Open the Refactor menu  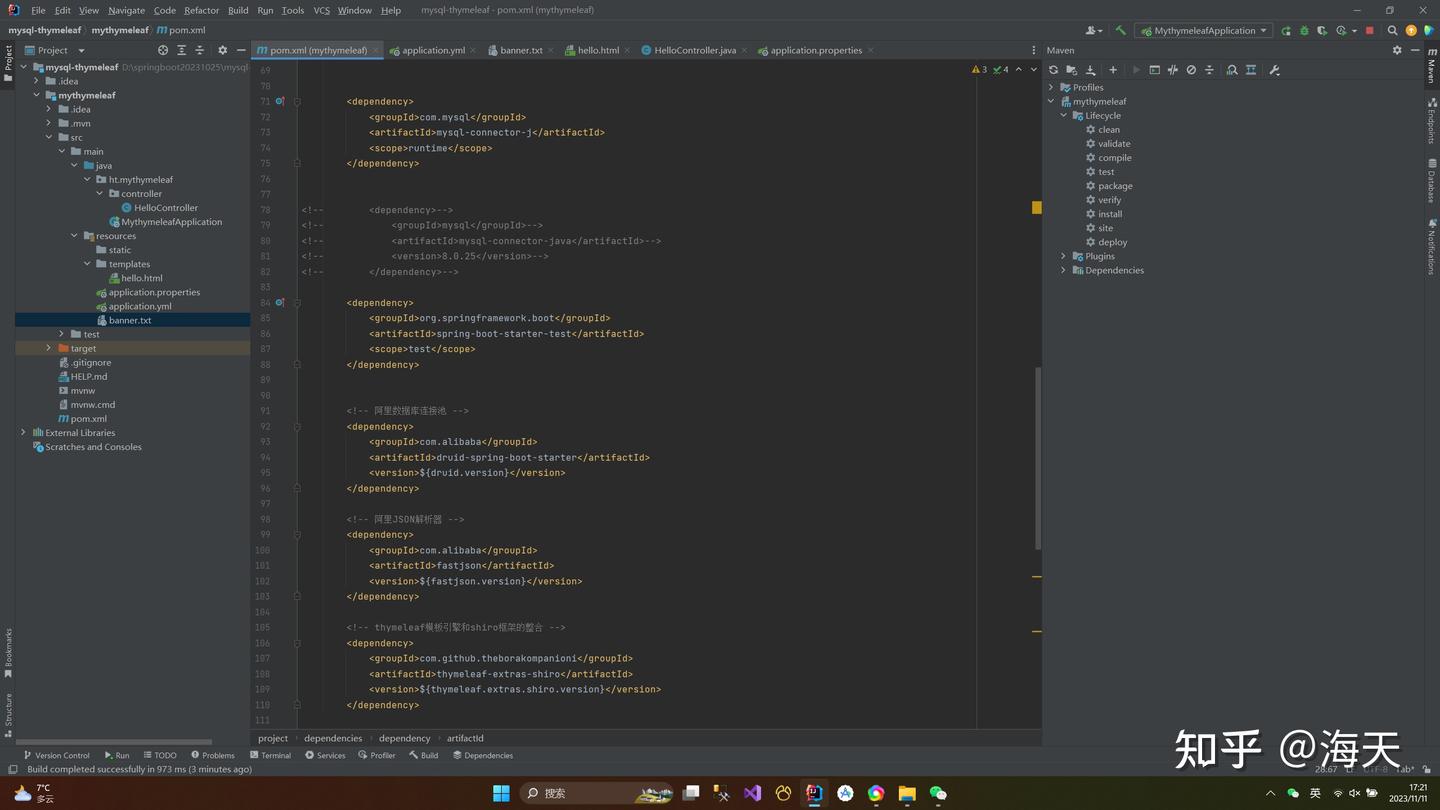click(x=201, y=9)
